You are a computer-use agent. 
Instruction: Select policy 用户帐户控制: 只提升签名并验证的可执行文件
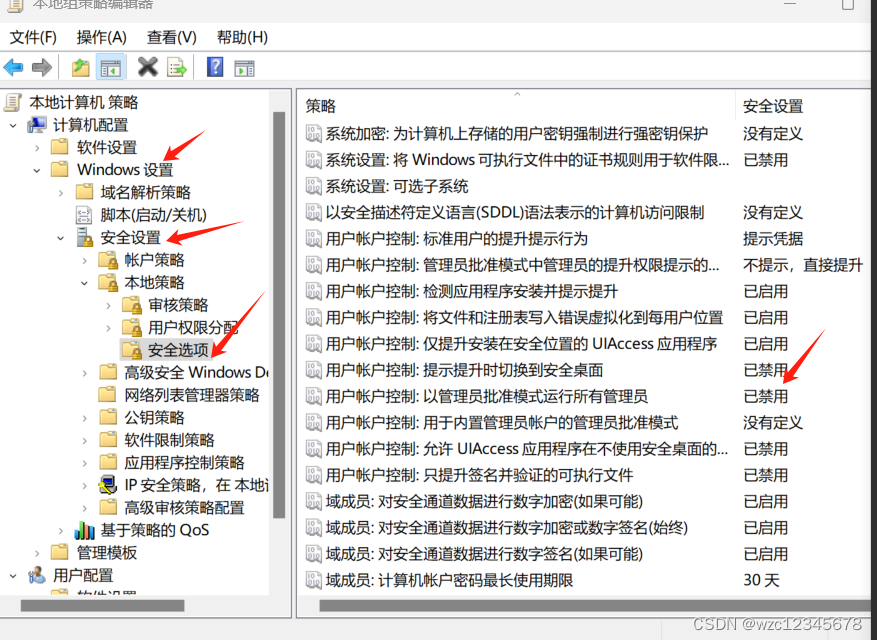click(x=479, y=475)
